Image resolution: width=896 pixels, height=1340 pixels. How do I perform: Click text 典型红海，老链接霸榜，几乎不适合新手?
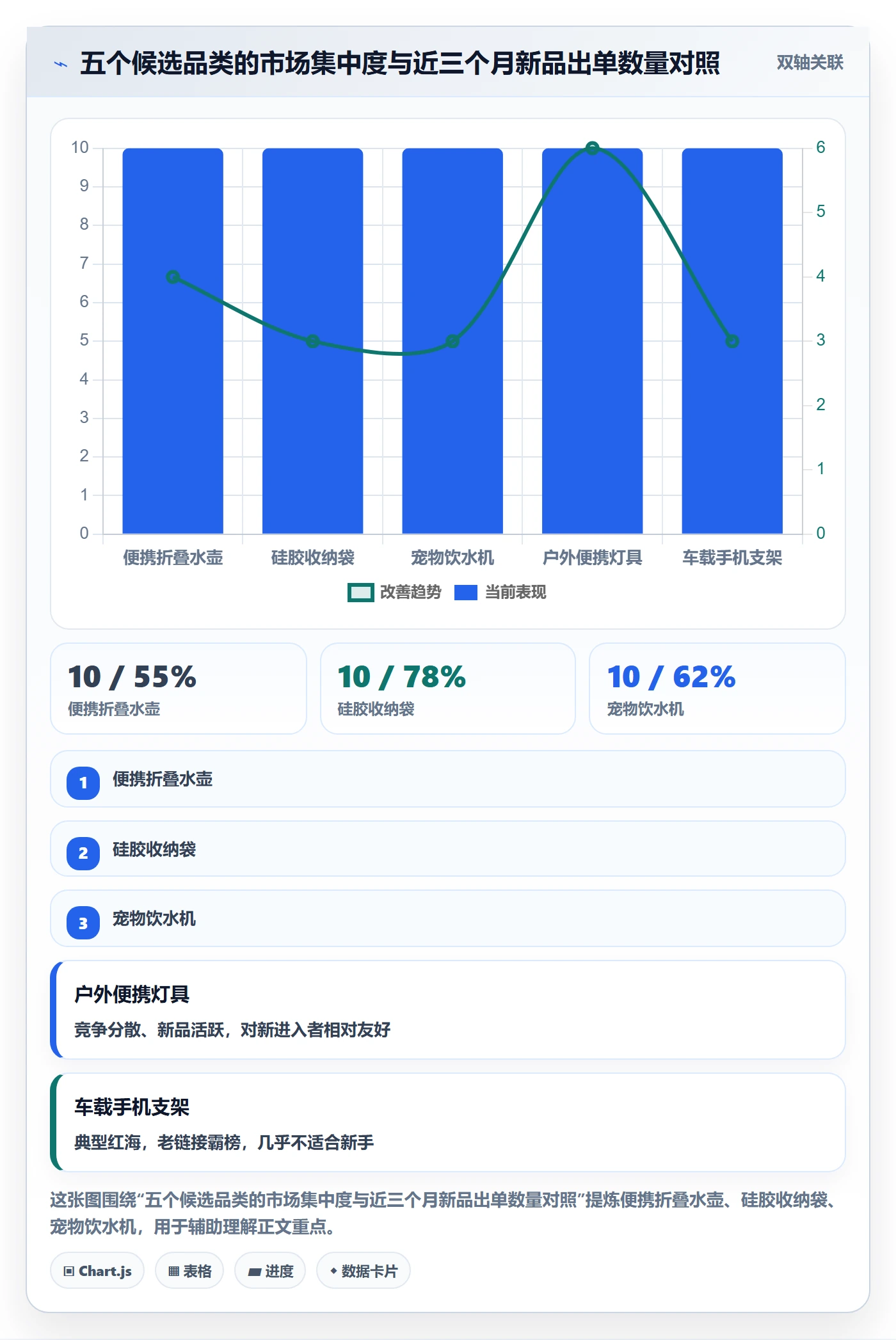click(224, 1142)
